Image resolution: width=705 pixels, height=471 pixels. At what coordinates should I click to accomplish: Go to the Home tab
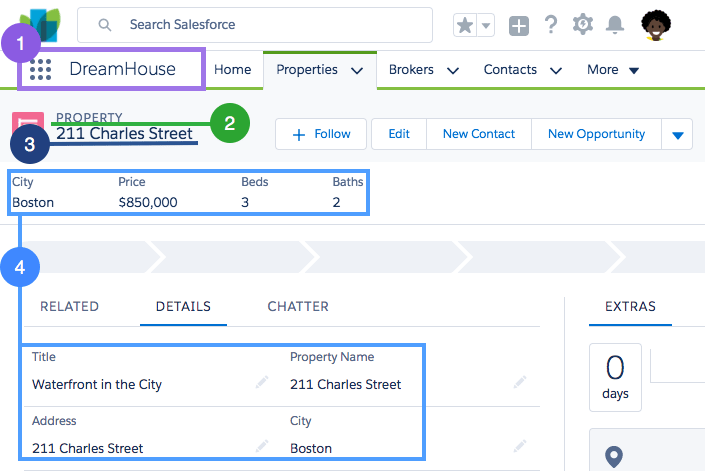point(232,70)
